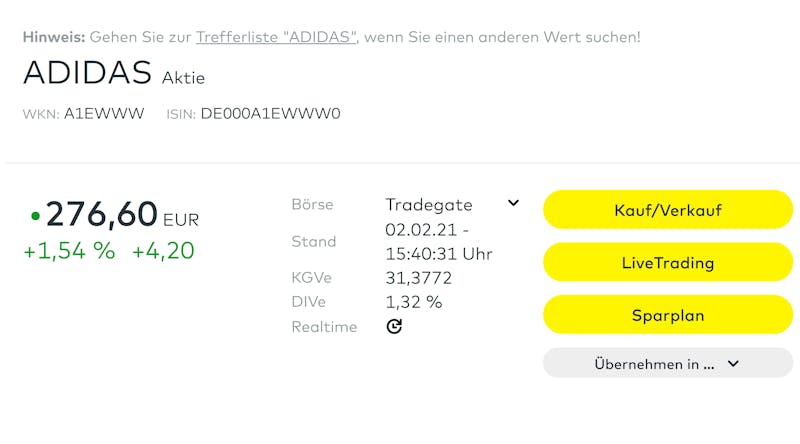Click the current price 276,60
This screenshot has width=800, height=444.
[x=102, y=214]
